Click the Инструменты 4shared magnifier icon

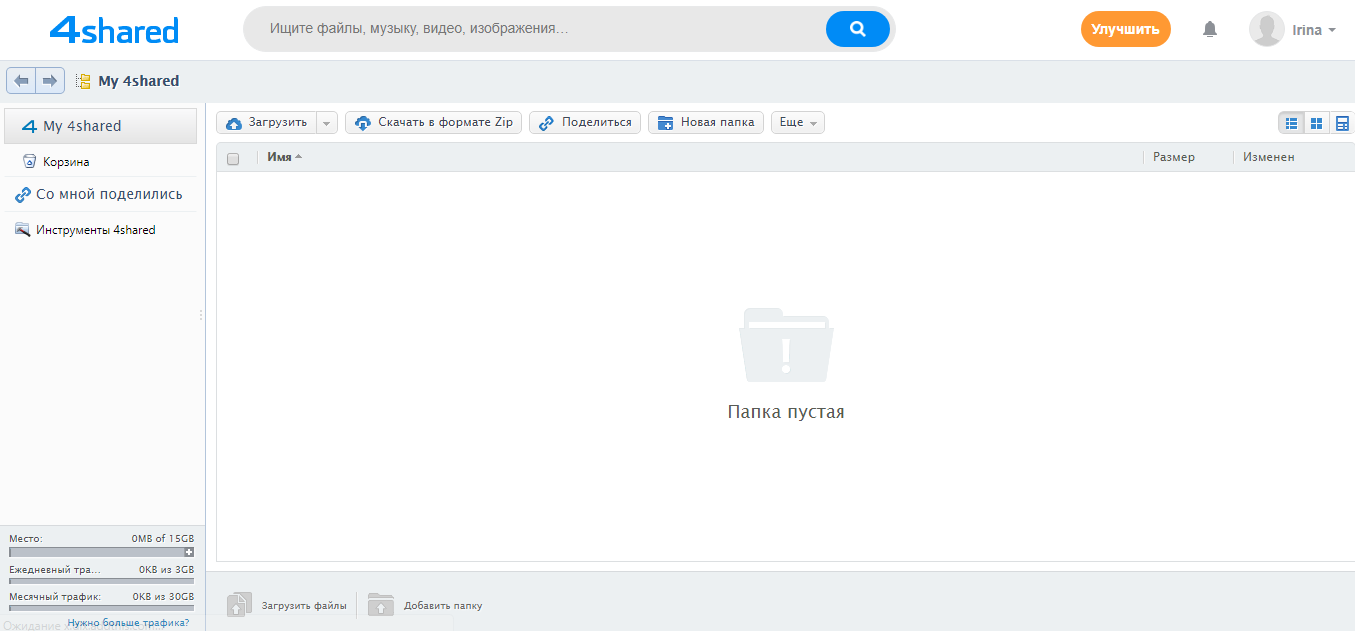(x=21, y=229)
